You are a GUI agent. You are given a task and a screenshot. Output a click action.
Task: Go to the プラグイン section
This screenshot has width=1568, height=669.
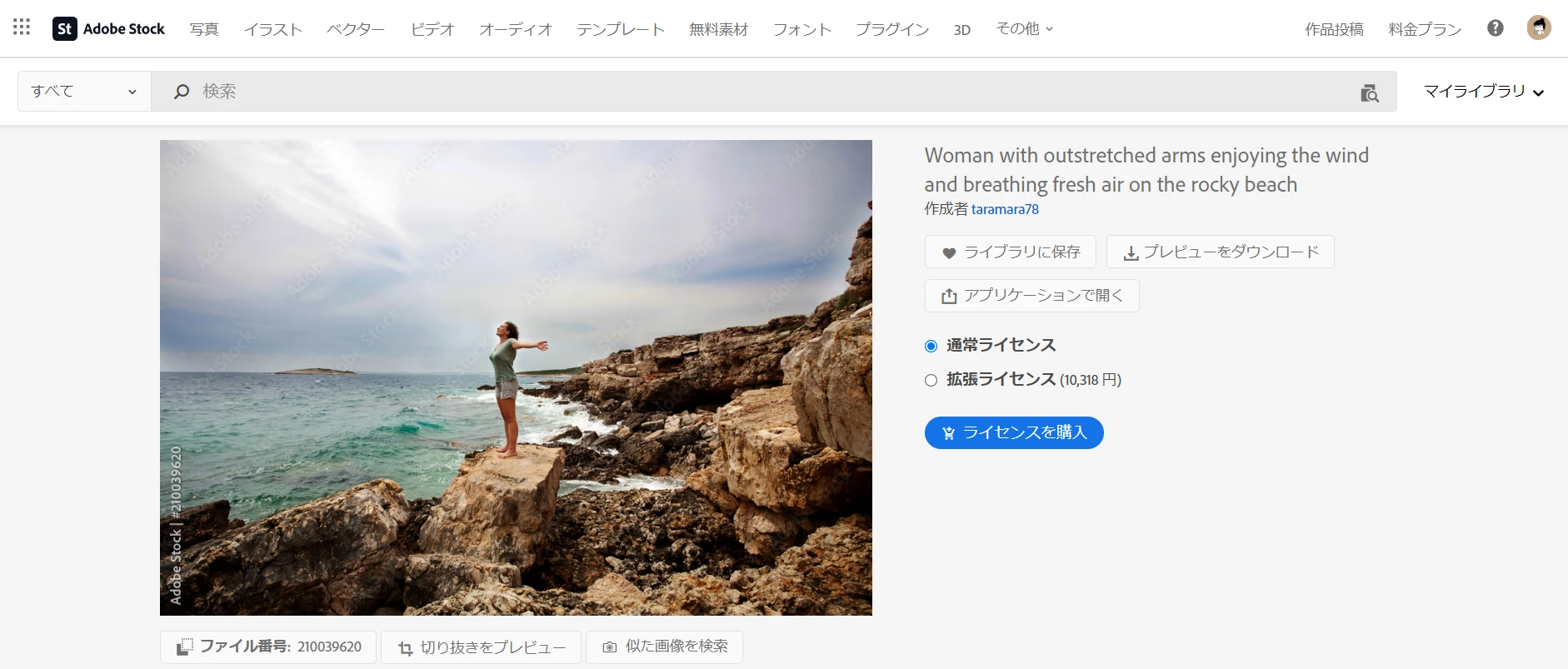point(892,29)
